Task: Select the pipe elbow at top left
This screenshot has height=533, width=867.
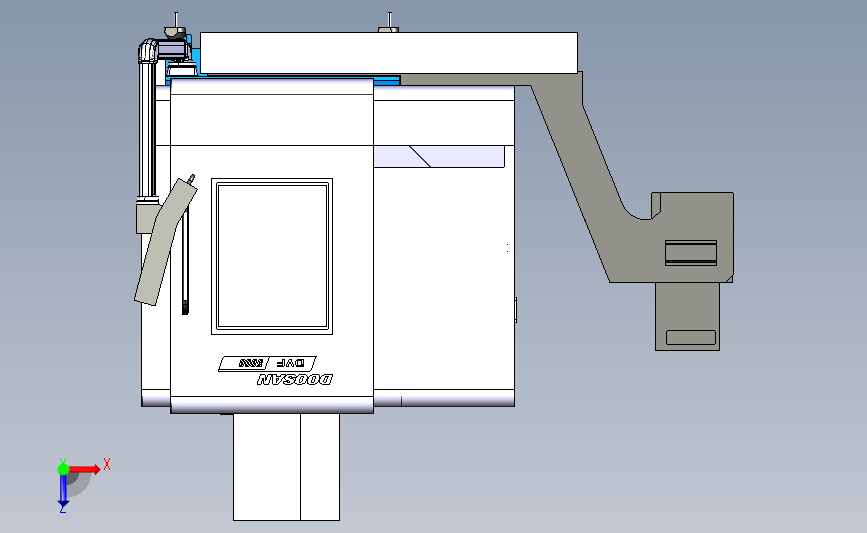Action: [147, 50]
